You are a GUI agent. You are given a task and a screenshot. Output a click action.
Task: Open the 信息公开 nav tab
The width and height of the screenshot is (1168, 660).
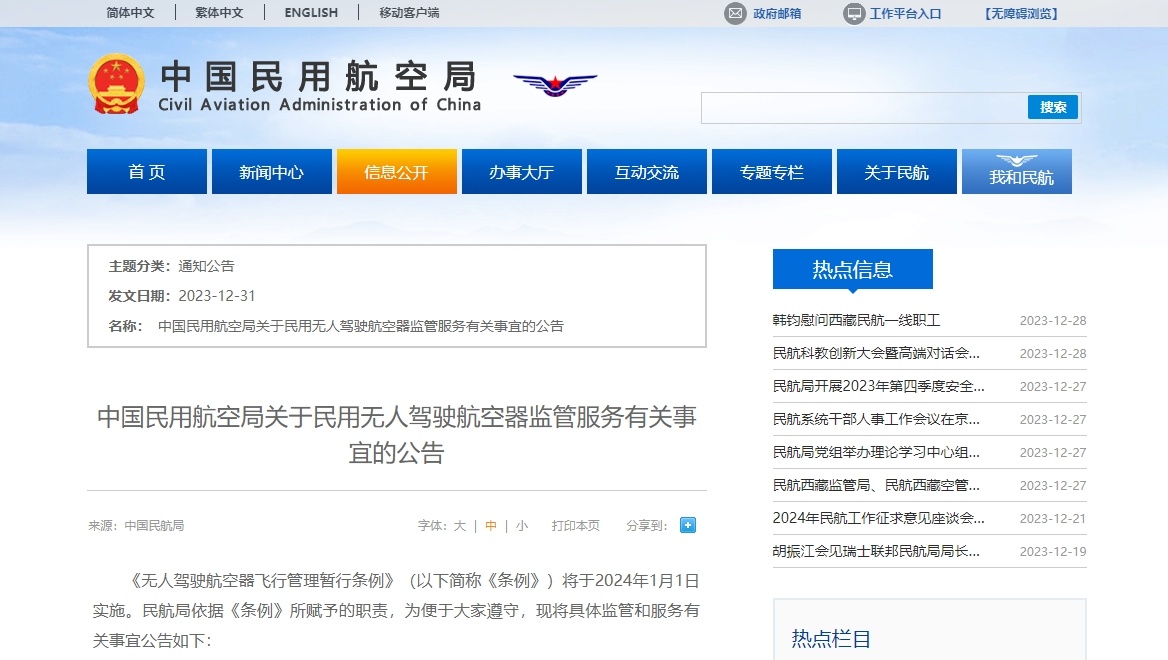(x=397, y=171)
